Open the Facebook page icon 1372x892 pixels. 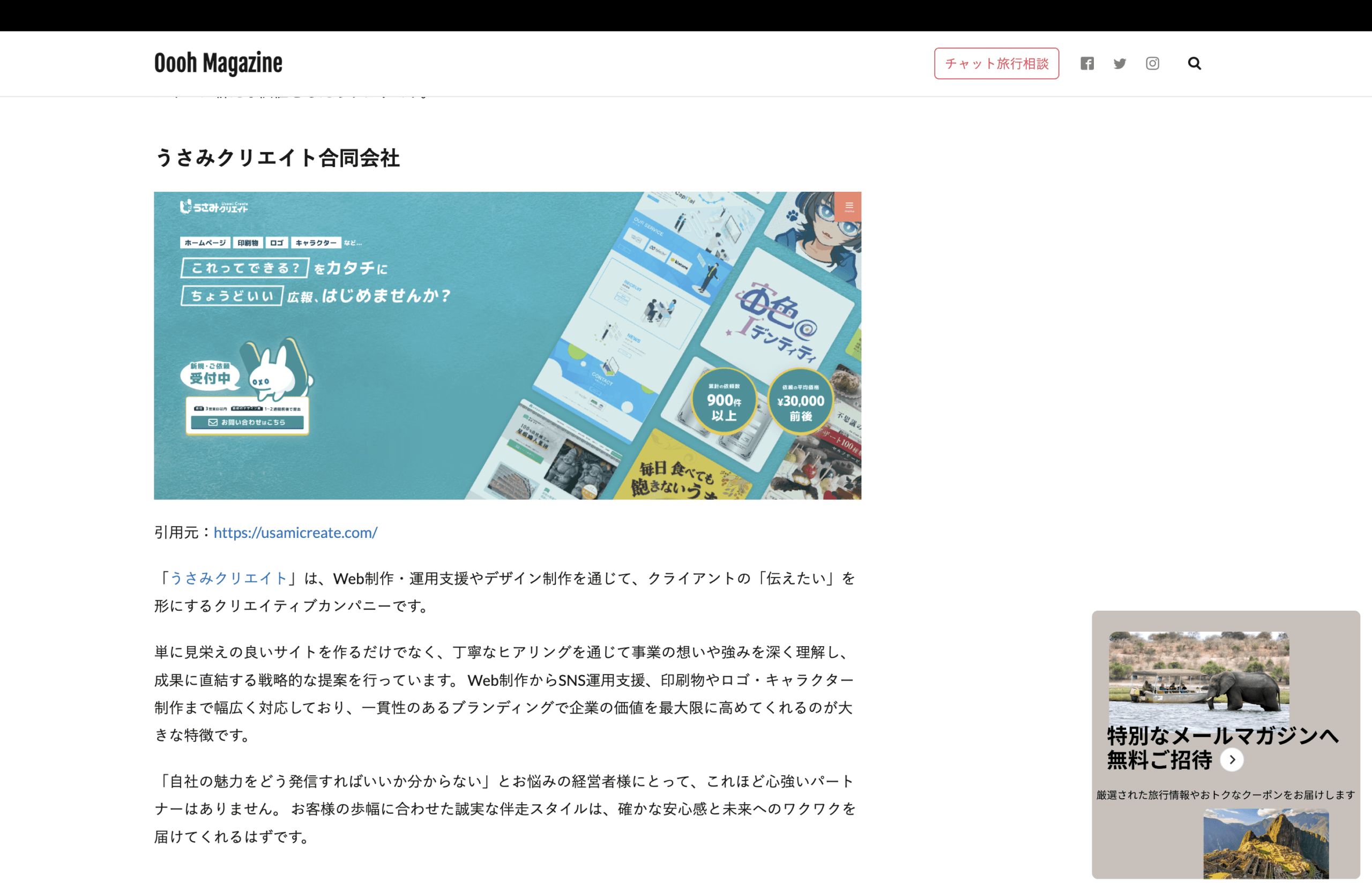tap(1087, 63)
